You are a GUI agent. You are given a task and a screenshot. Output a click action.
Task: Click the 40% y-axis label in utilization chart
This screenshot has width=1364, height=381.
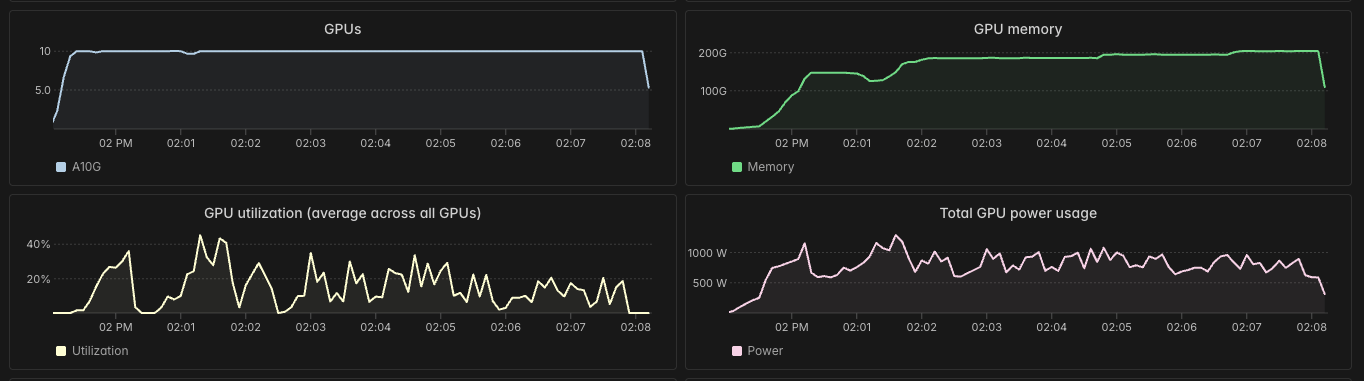39,244
